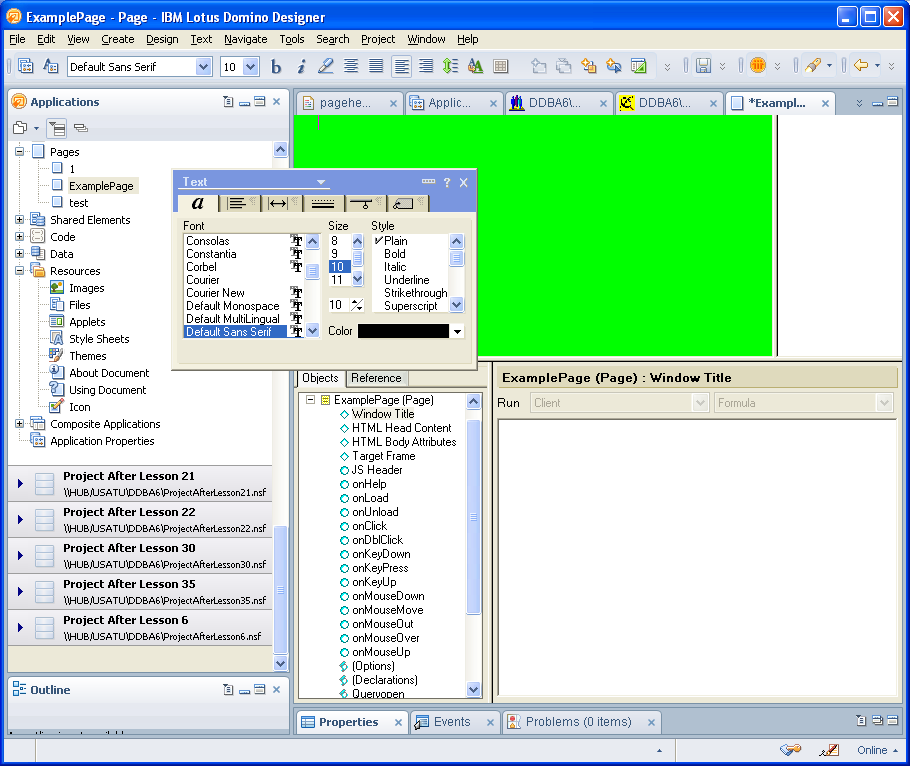Viewport: 910px width, 766px height.
Task: Open the Events tab at bottom
Action: point(451,722)
